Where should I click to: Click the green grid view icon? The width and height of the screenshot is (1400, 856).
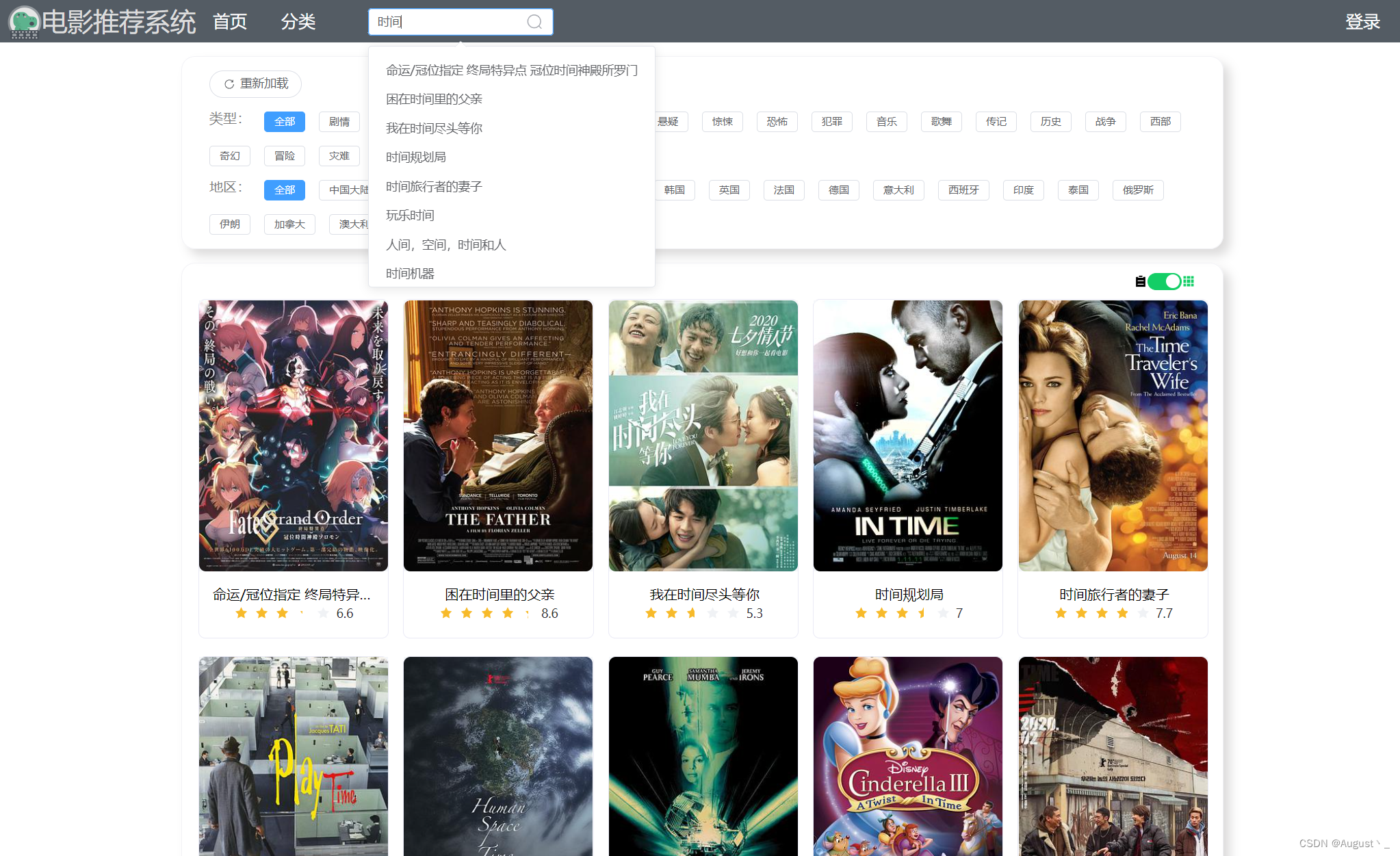coord(1189,281)
